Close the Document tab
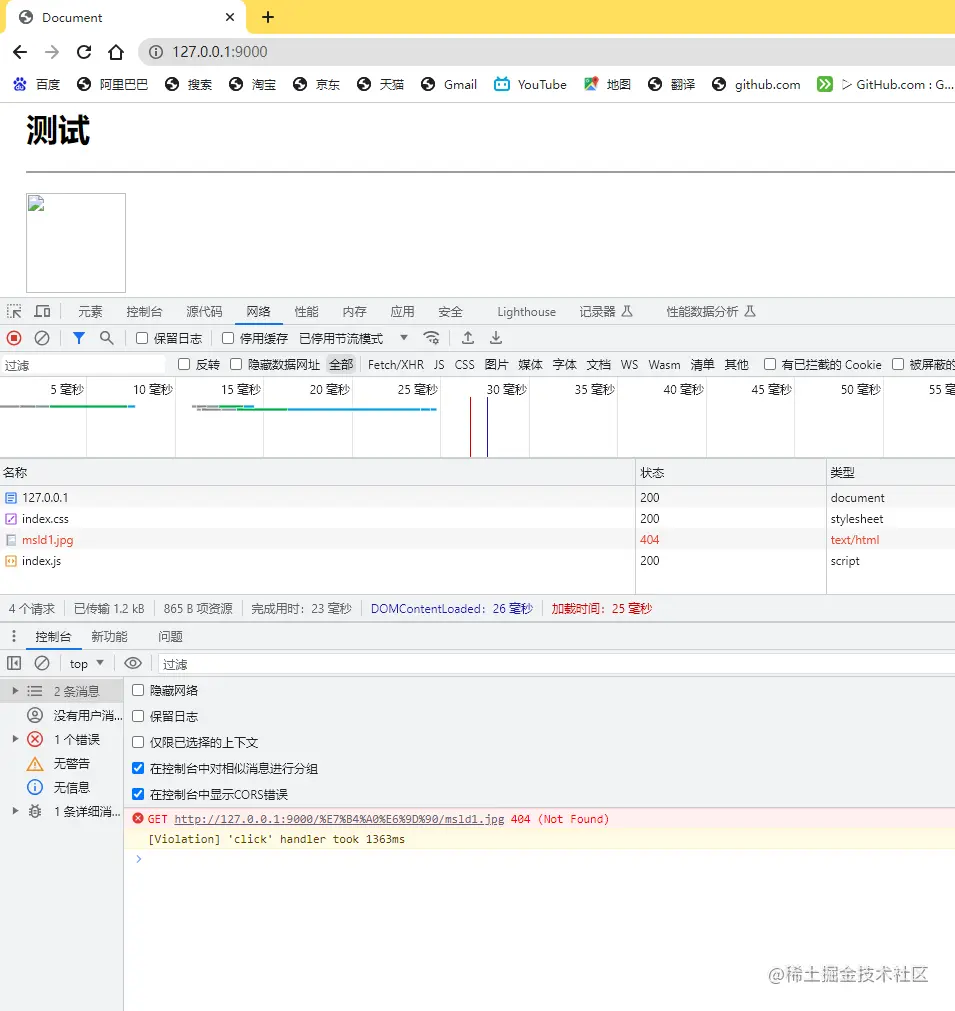The height and width of the screenshot is (1011, 955). [x=230, y=17]
